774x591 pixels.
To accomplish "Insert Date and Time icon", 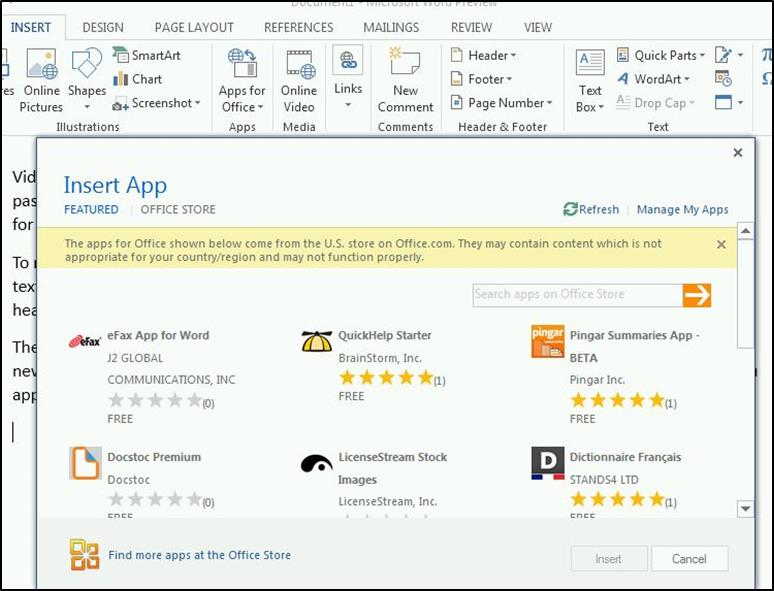I will [x=724, y=79].
